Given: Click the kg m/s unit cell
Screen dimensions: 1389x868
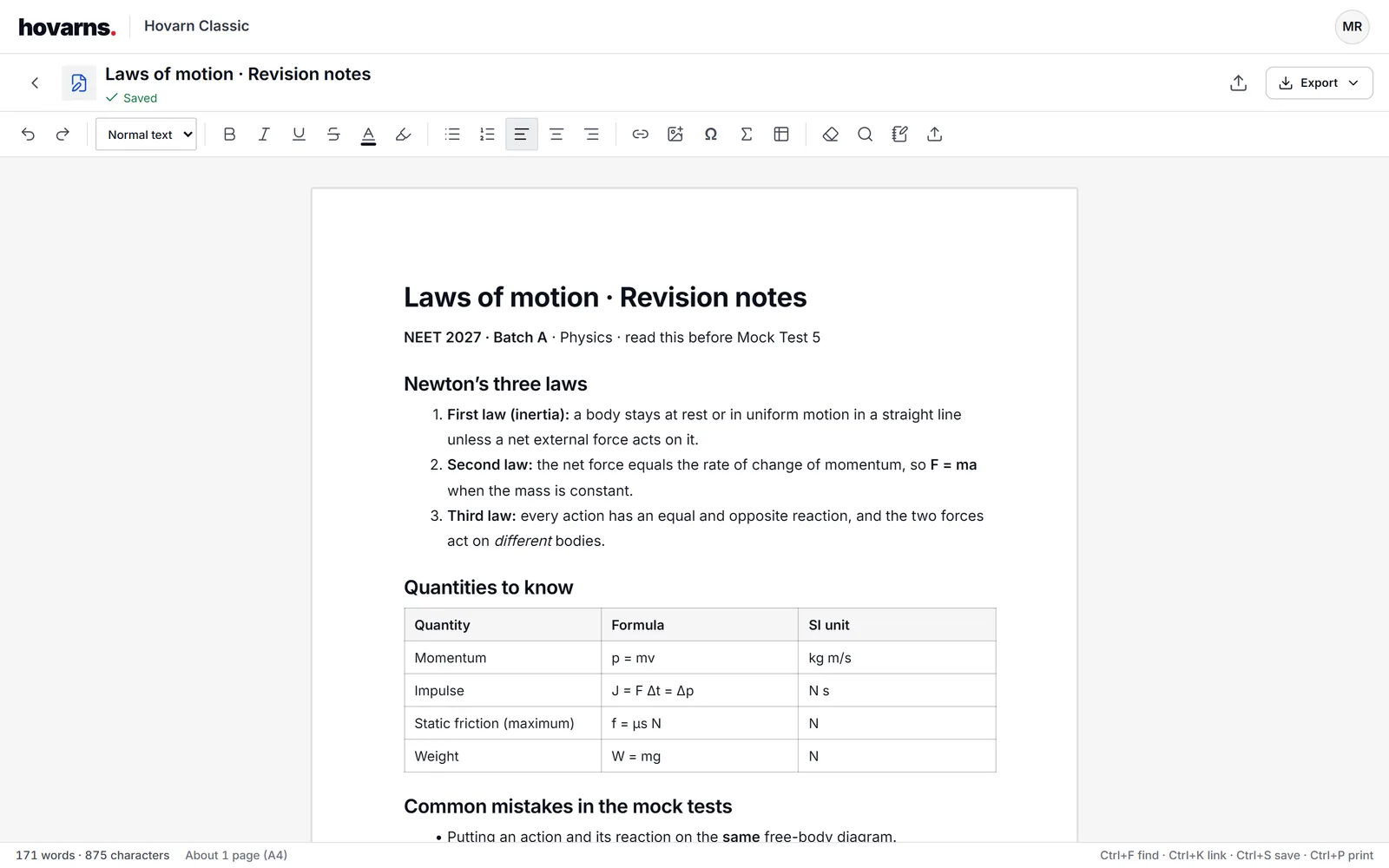Looking at the screenshot, I should click(897, 658).
